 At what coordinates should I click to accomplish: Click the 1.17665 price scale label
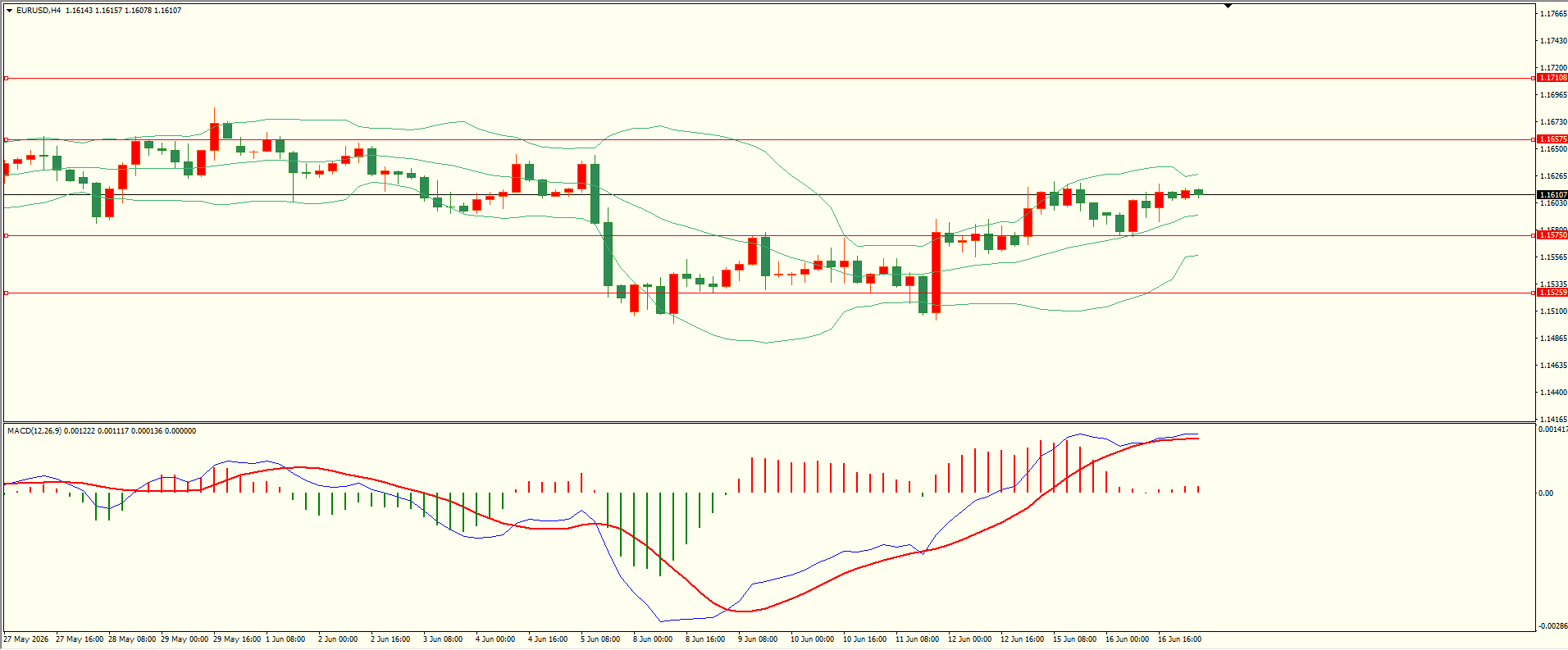click(x=1553, y=14)
